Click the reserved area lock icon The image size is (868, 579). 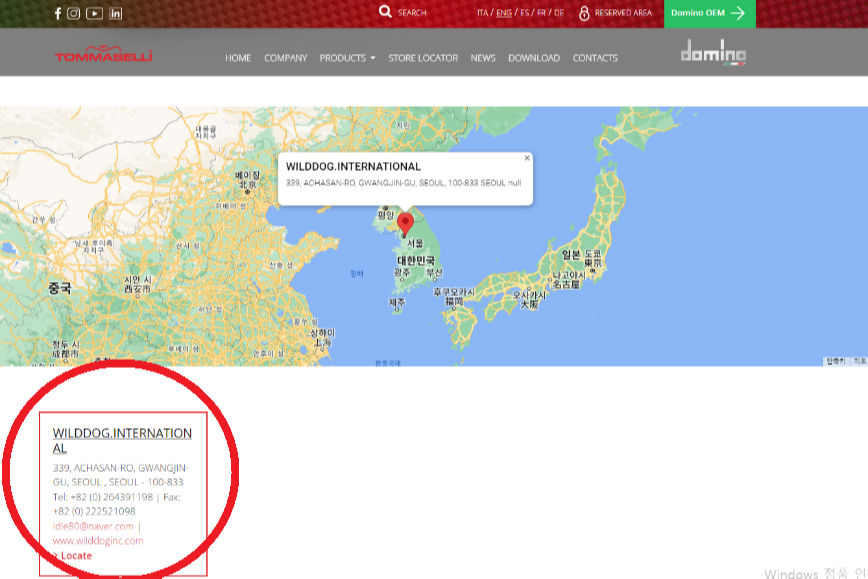tap(584, 13)
